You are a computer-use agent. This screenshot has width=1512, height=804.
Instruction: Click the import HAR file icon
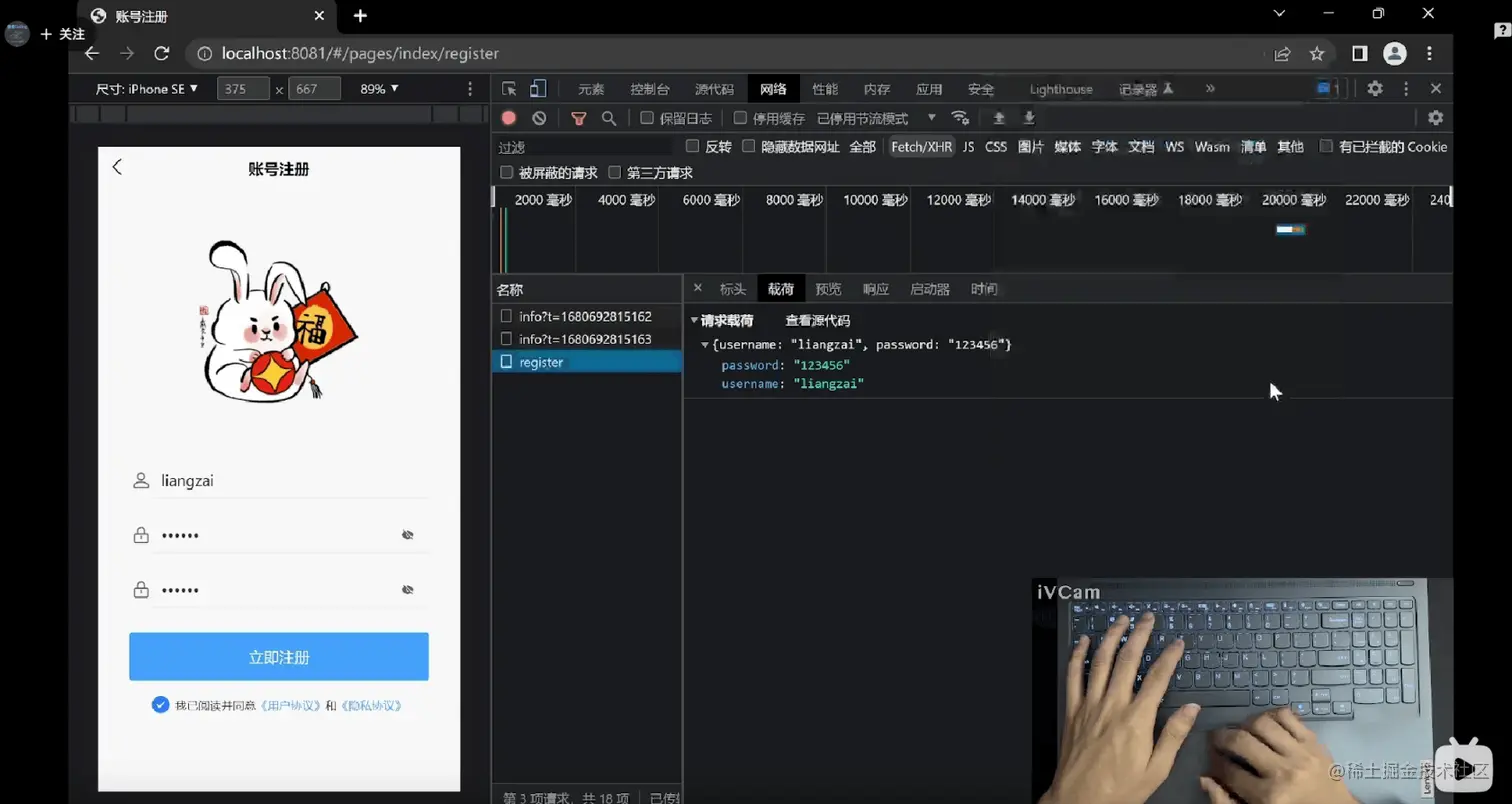coord(997,117)
